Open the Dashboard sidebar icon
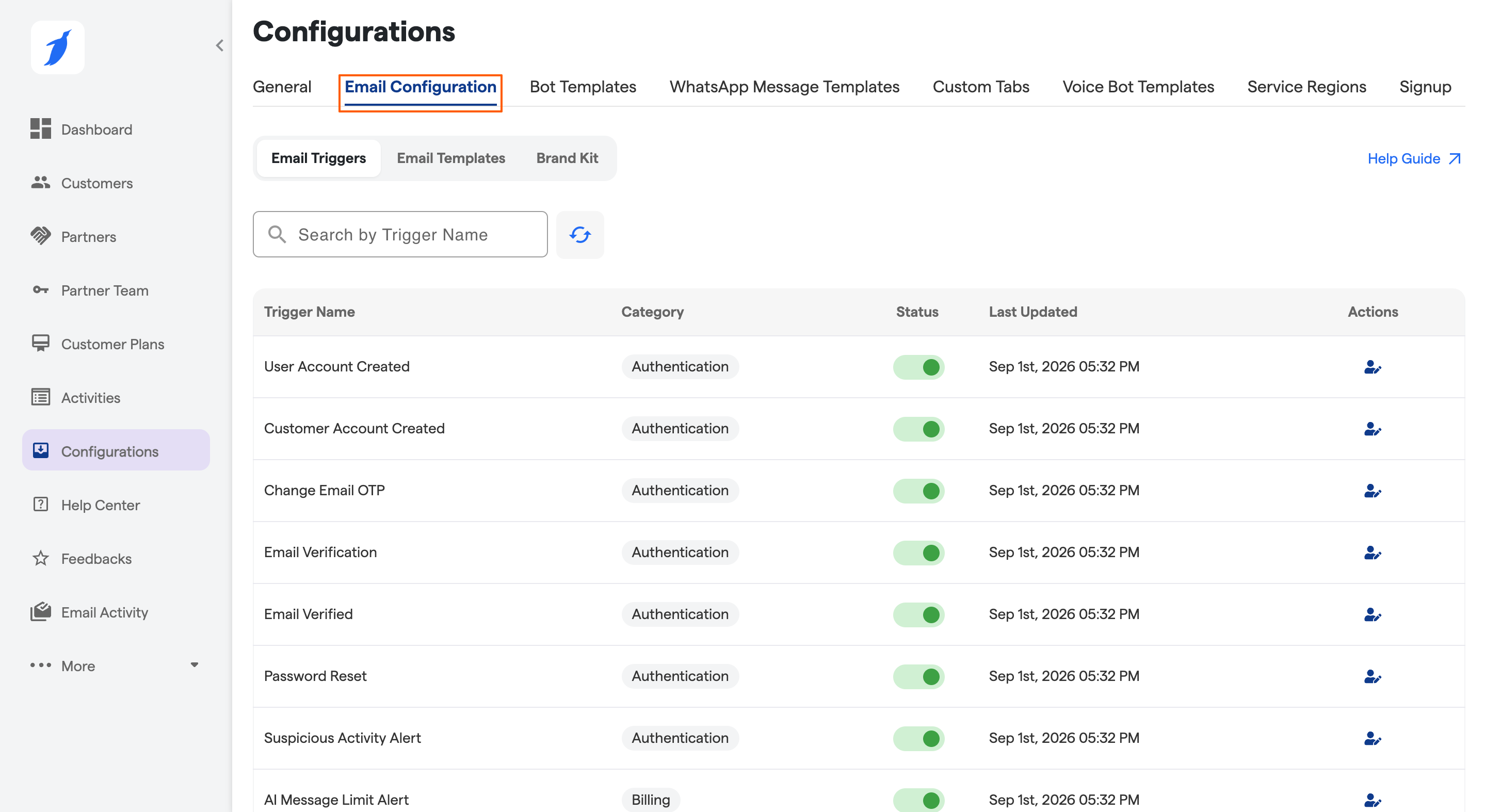Image resolution: width=1485 pixels, height=812 pixels. click(40, 128)
